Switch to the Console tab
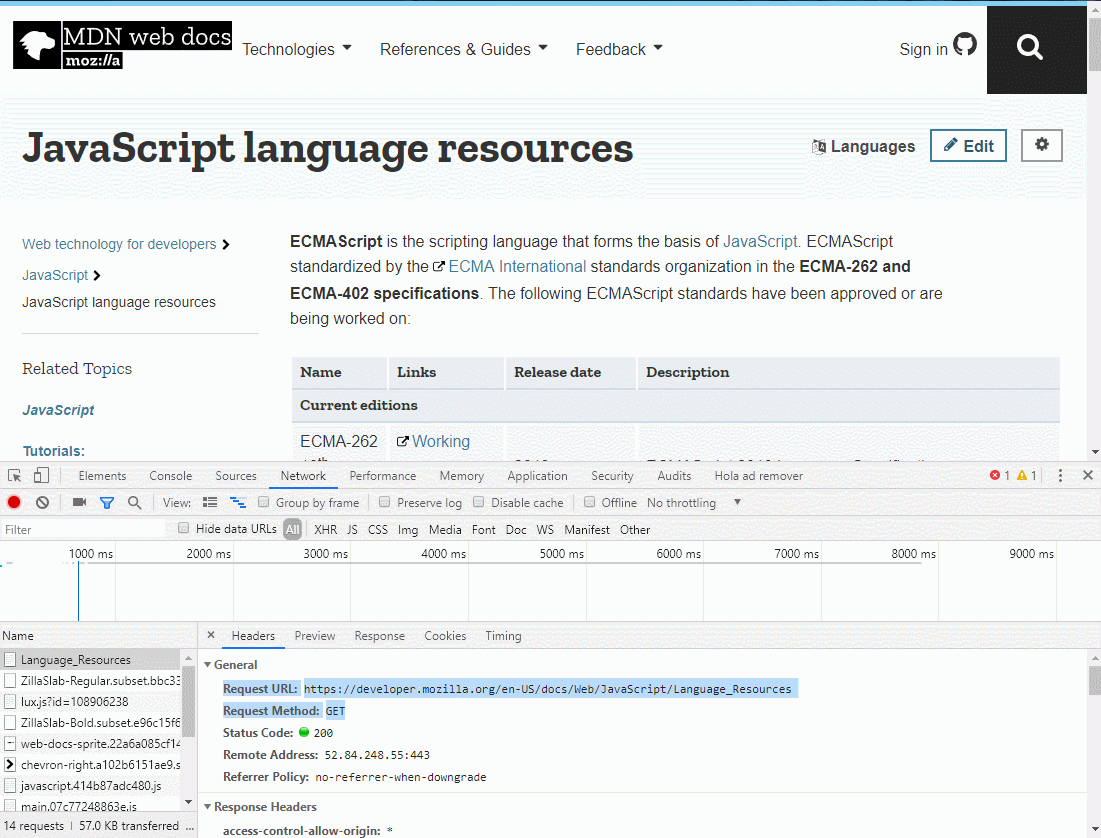This screenshot has width=1101, height=838. [170, 476]
